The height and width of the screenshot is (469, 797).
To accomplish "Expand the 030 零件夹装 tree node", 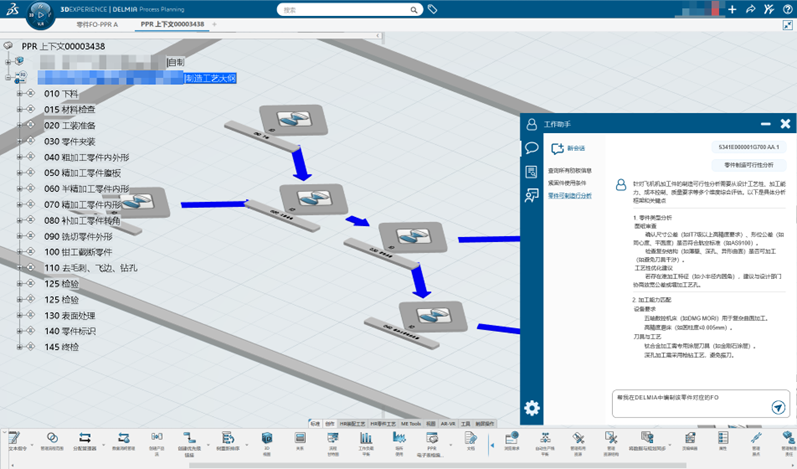I will 19,141.
